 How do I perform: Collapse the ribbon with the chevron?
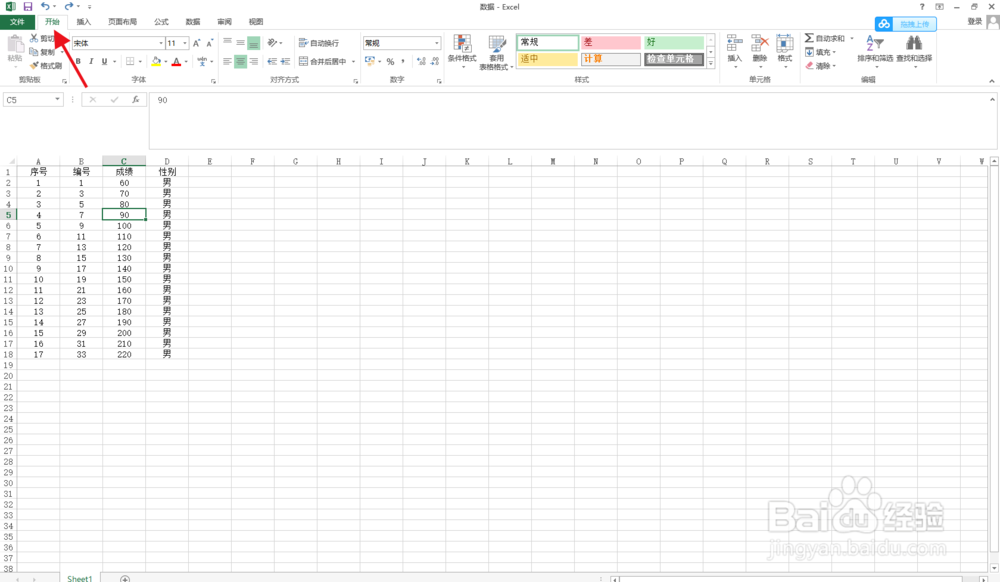[992, 81]
